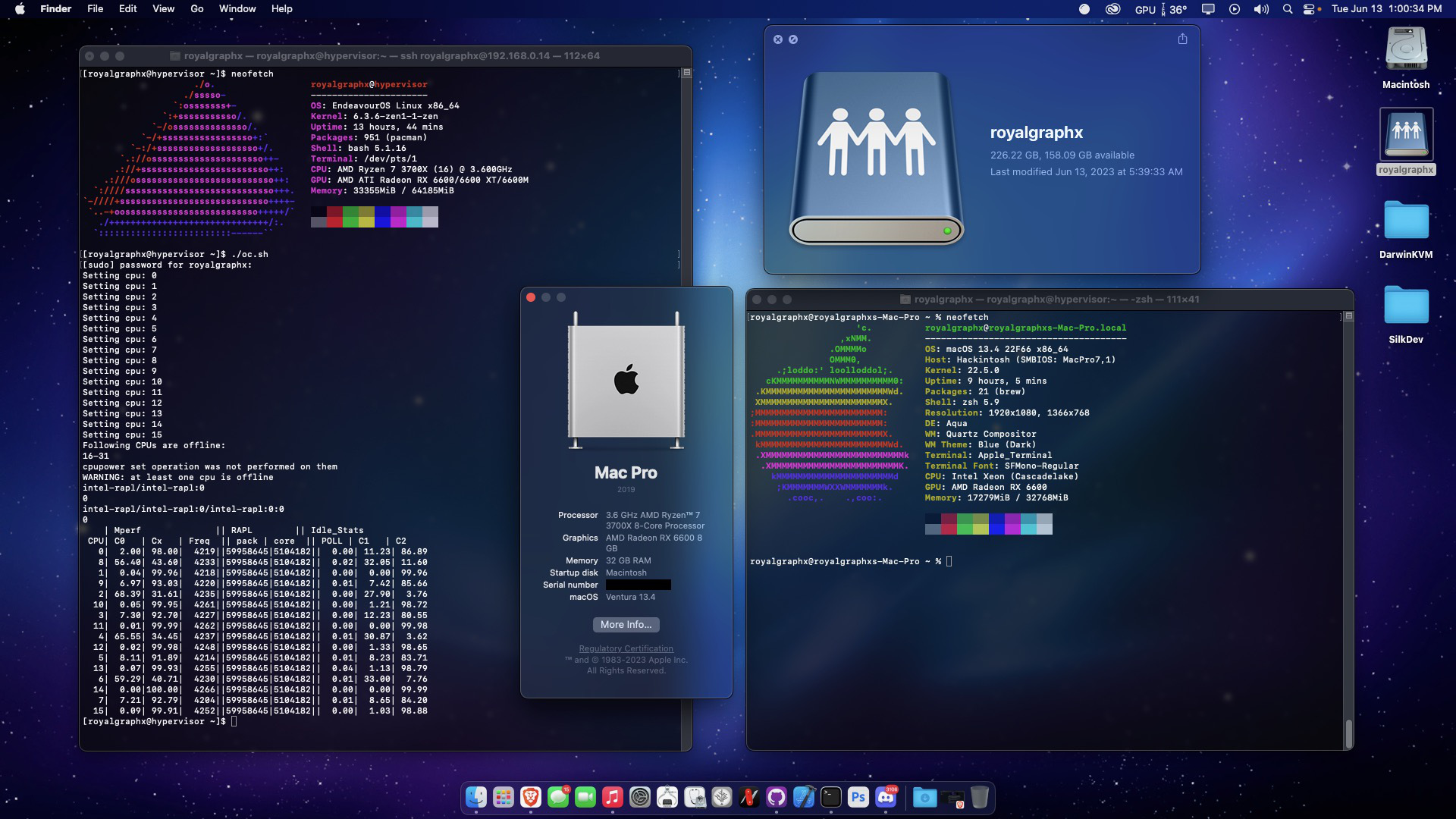Open Control Center
The width and height of the screenshot is (1456, 819).
click(x=1310, y=9)
